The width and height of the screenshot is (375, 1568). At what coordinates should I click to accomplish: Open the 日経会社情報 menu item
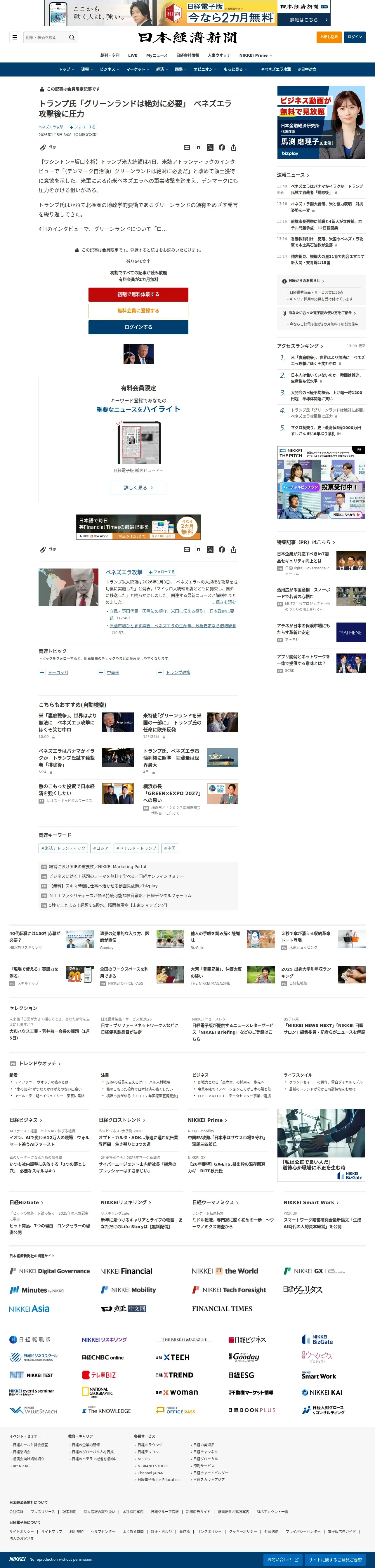point(187,55)
